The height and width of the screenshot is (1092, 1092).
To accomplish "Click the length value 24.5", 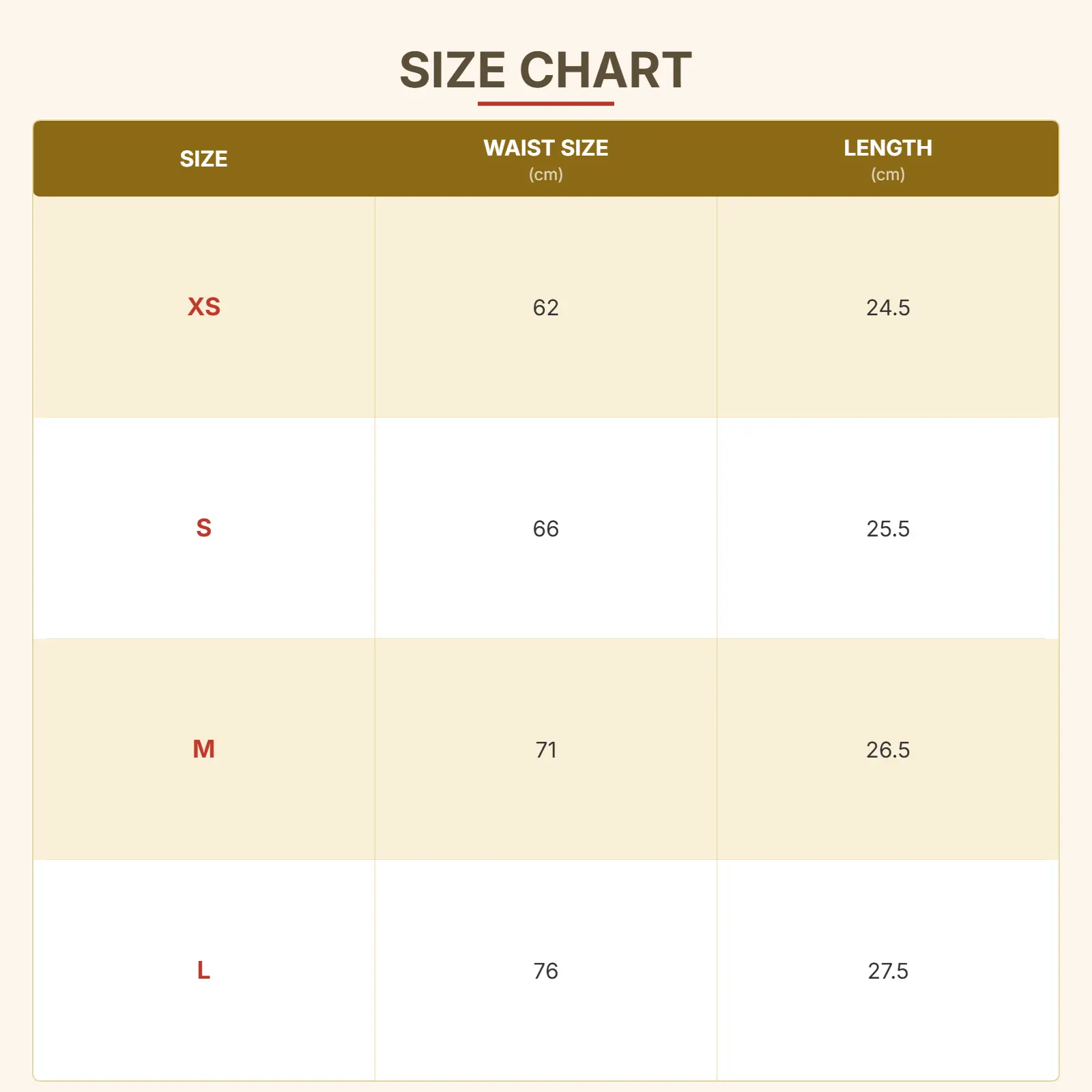I will (x=887, y=308).
